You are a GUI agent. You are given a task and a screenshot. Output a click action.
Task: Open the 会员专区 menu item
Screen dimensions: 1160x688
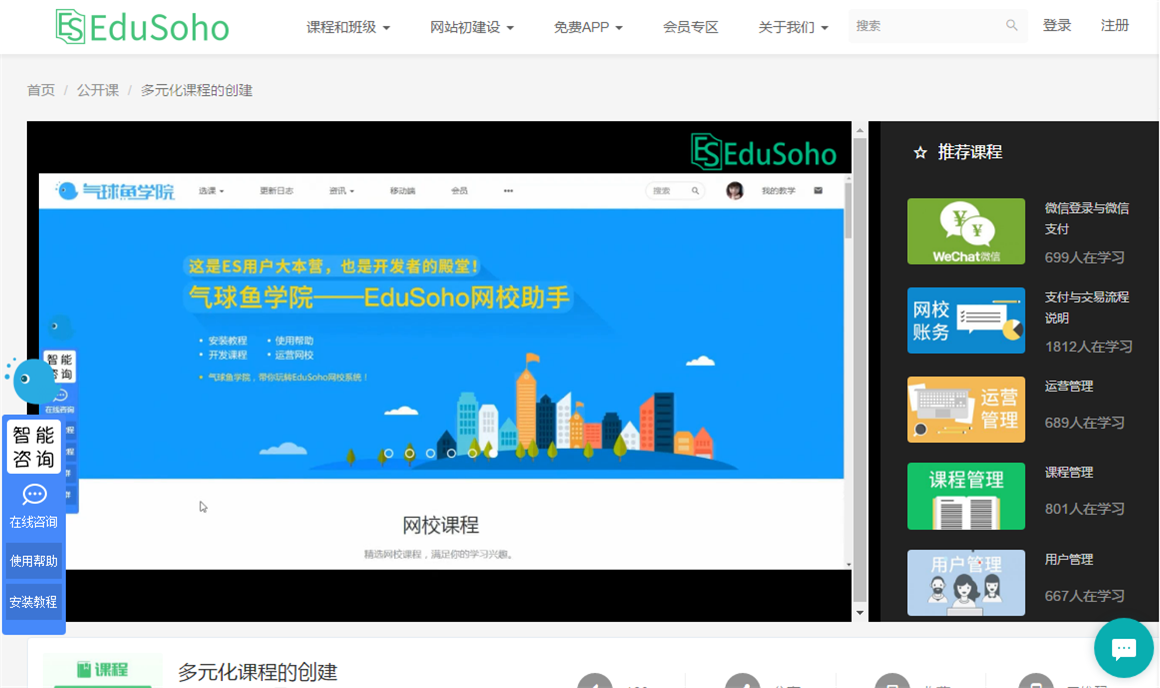[x=690, y=27]
